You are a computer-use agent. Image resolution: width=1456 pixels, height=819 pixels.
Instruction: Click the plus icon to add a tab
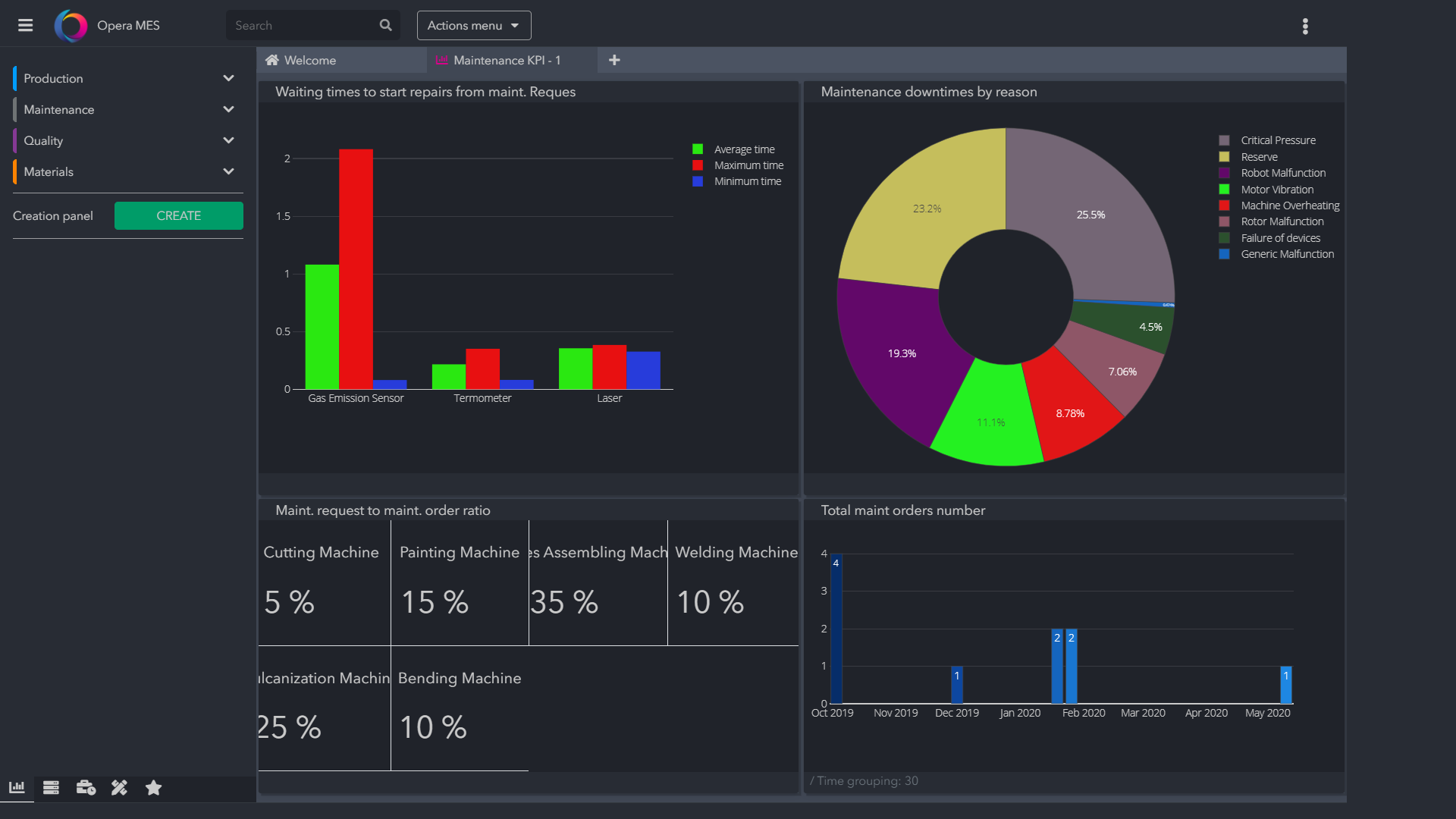pyautogui.click(x=614, y=60)
